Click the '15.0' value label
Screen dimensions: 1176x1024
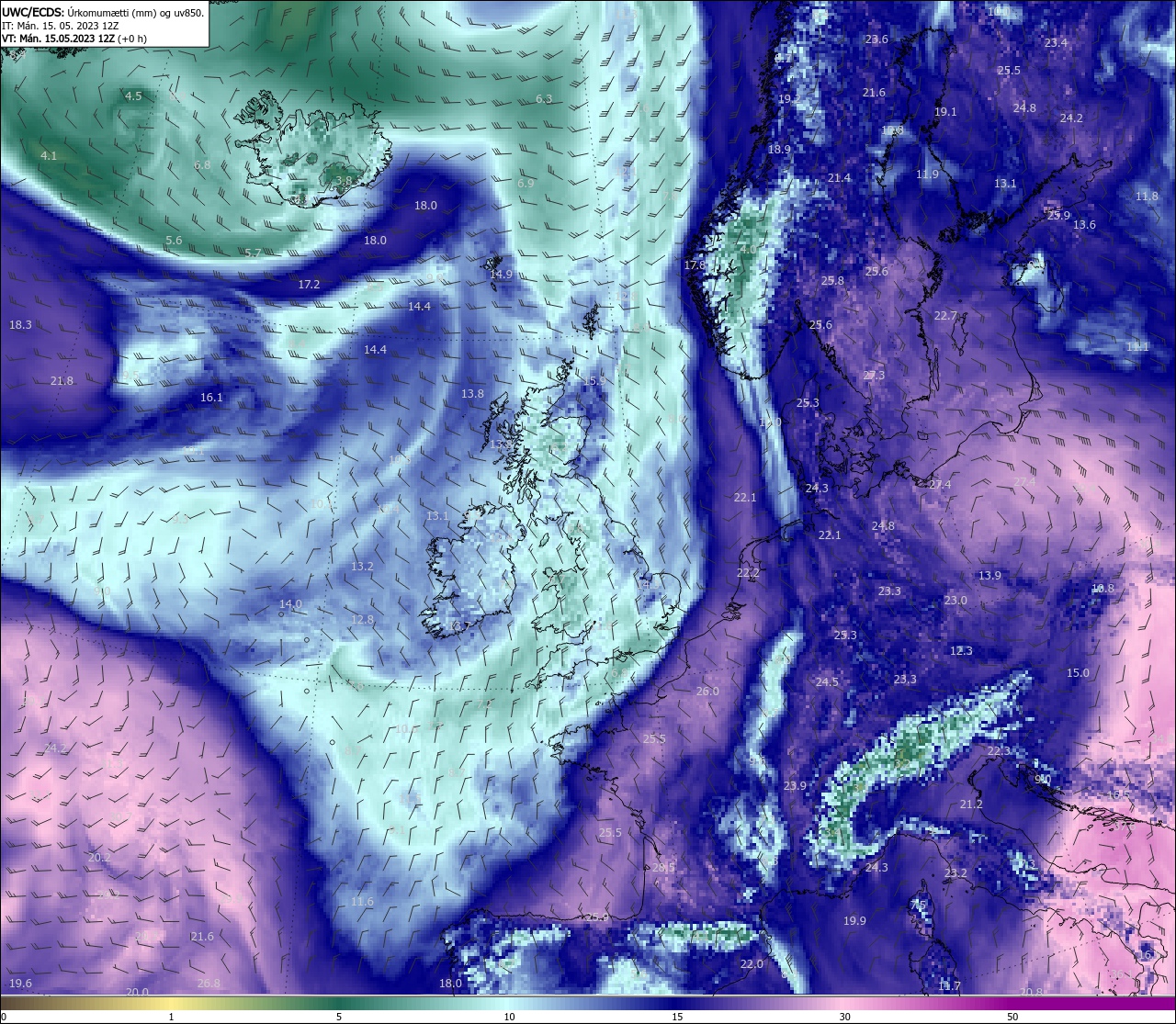point(1078,673)
